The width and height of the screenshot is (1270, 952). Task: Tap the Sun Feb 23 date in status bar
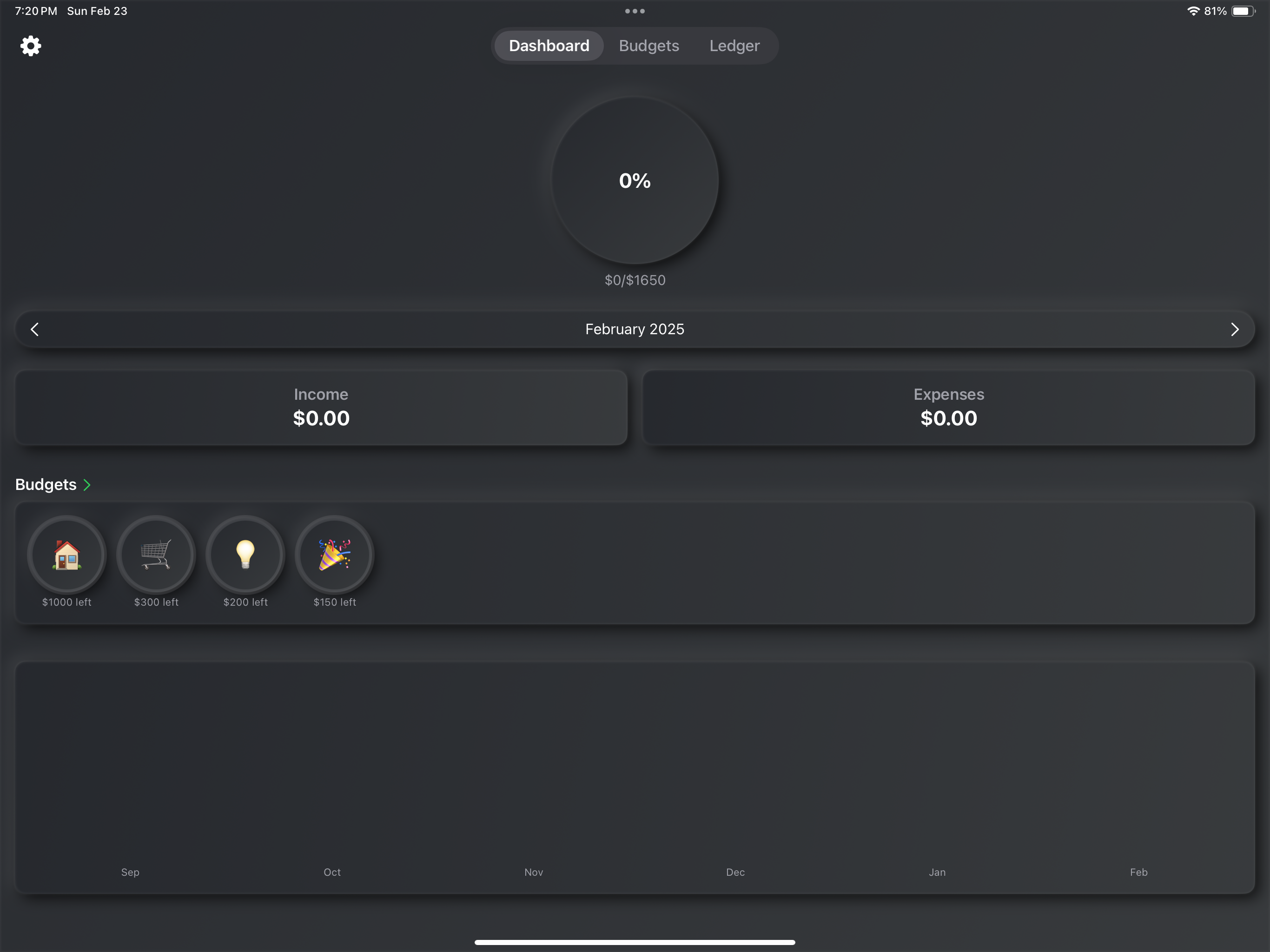97,11
